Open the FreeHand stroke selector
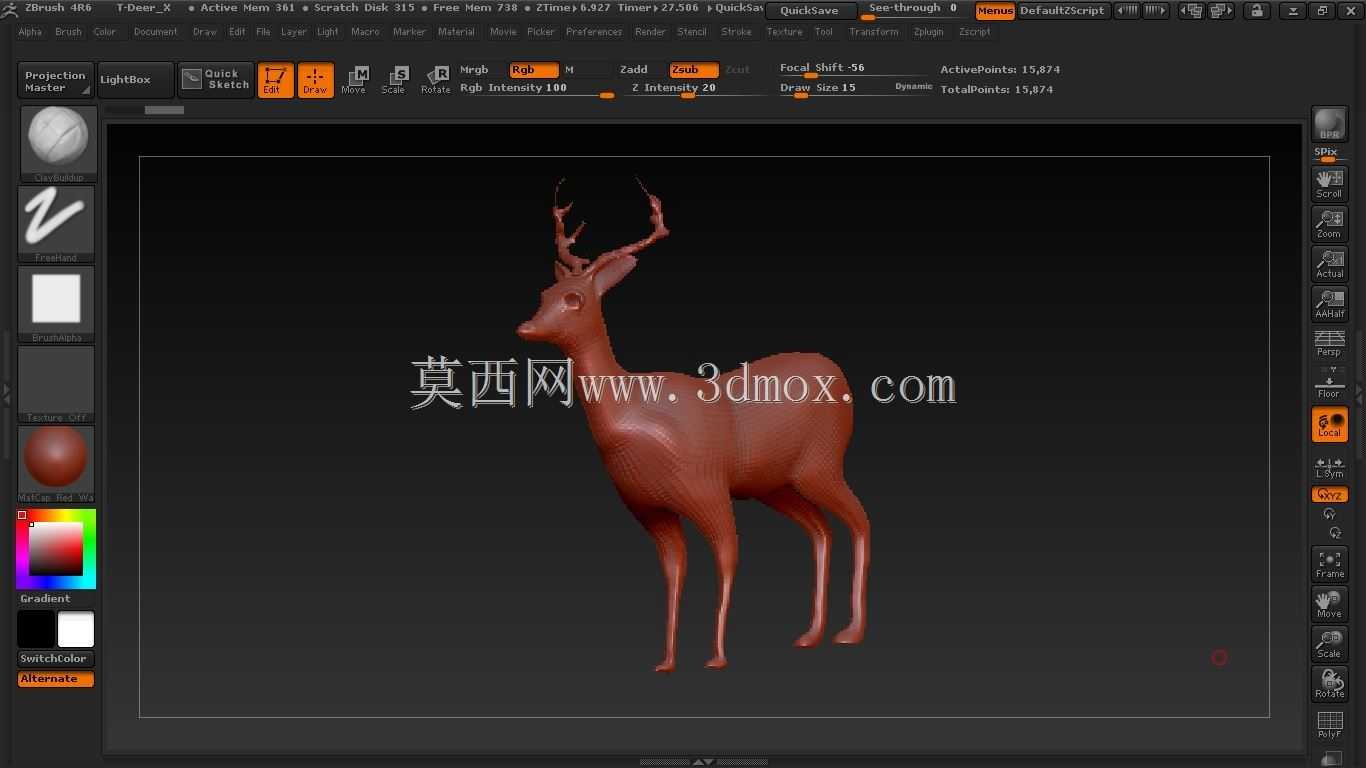1366x768 pixels. click(56, 224)
